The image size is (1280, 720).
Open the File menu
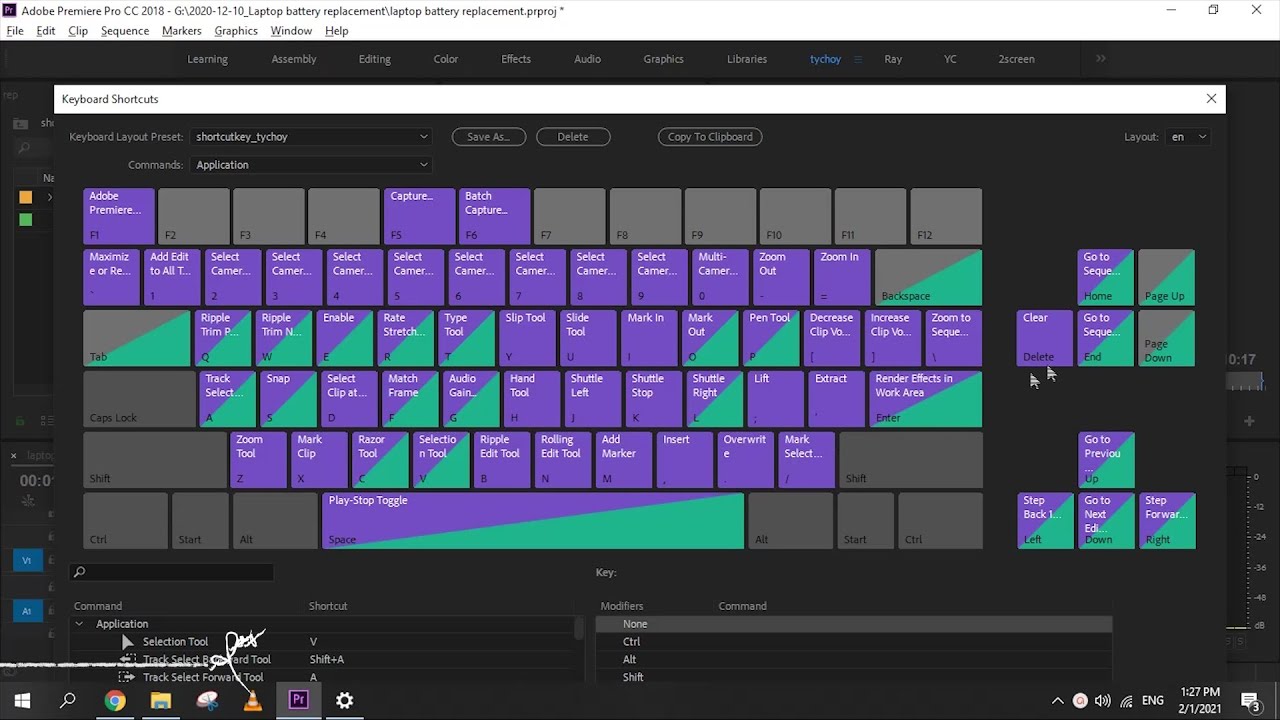[15, 31]
